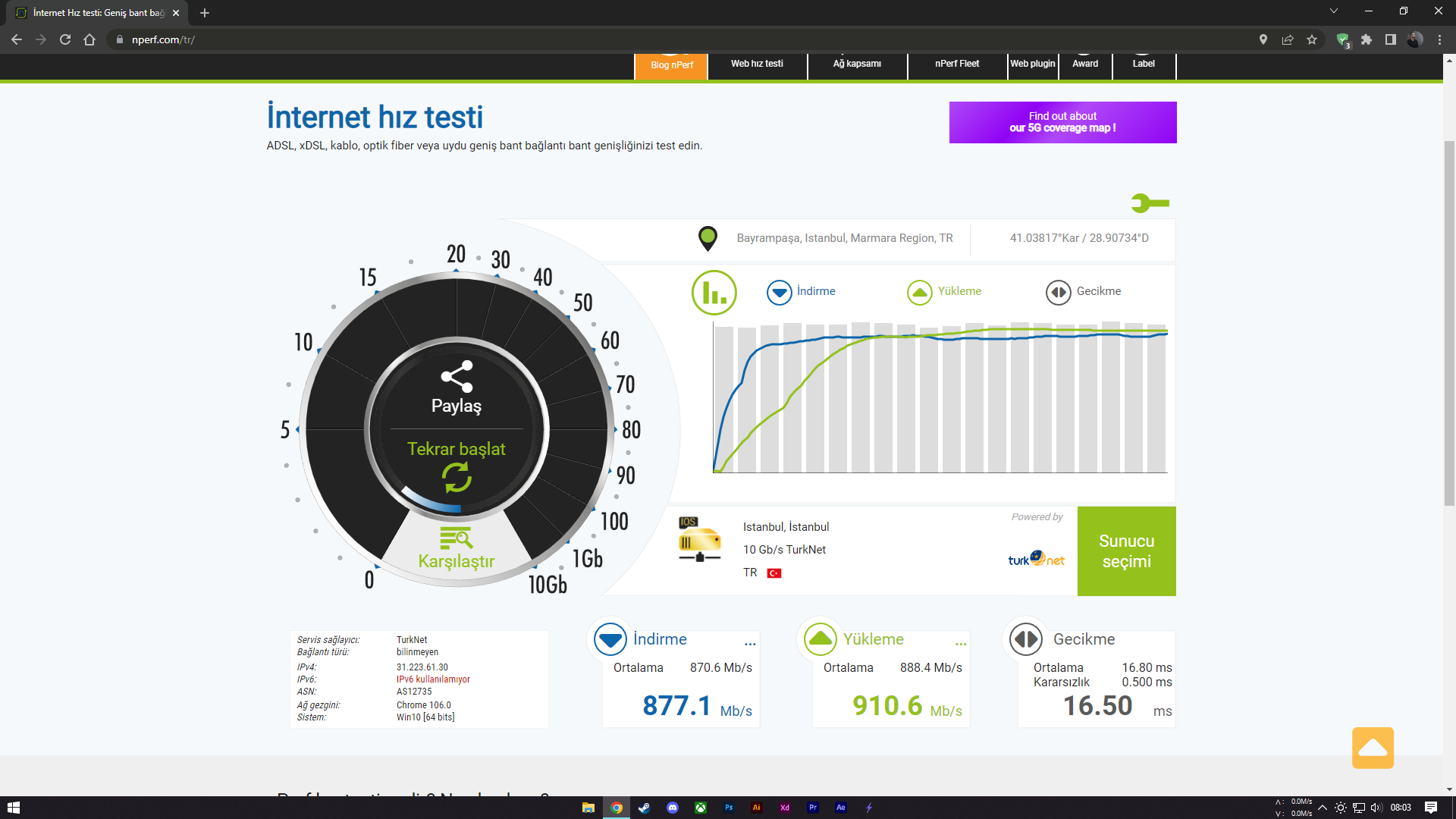Click location permission icon in address bar
Viewport: 1456px width, 819px height.
(1263, 39)
